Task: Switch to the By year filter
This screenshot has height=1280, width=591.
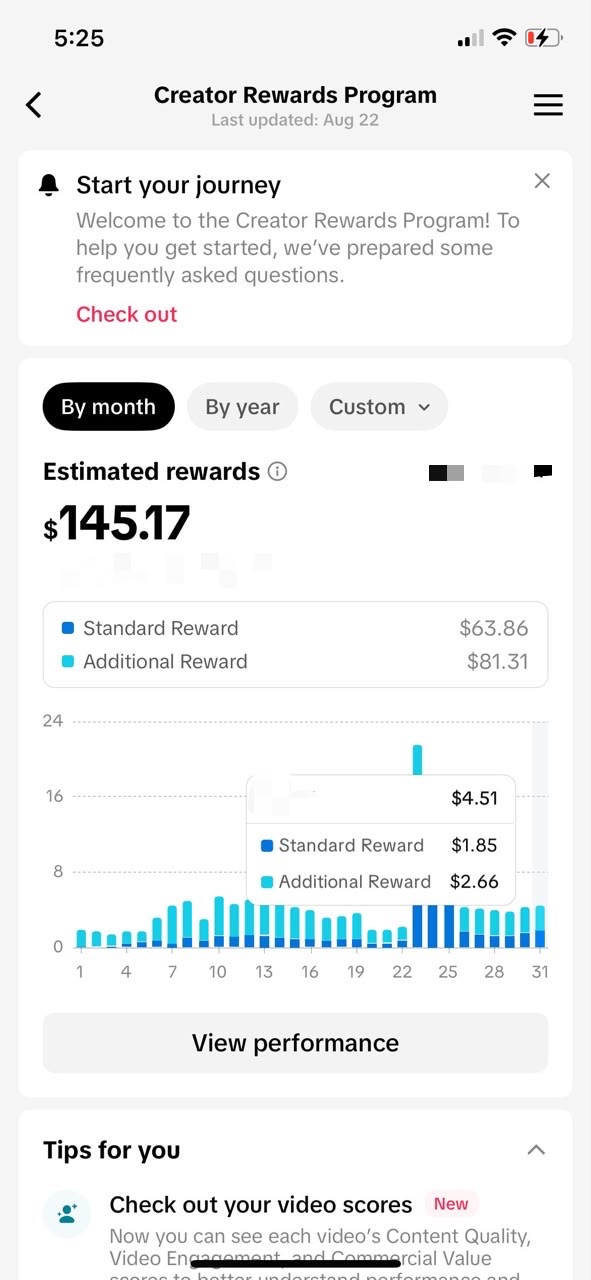Action: point(242,407)
